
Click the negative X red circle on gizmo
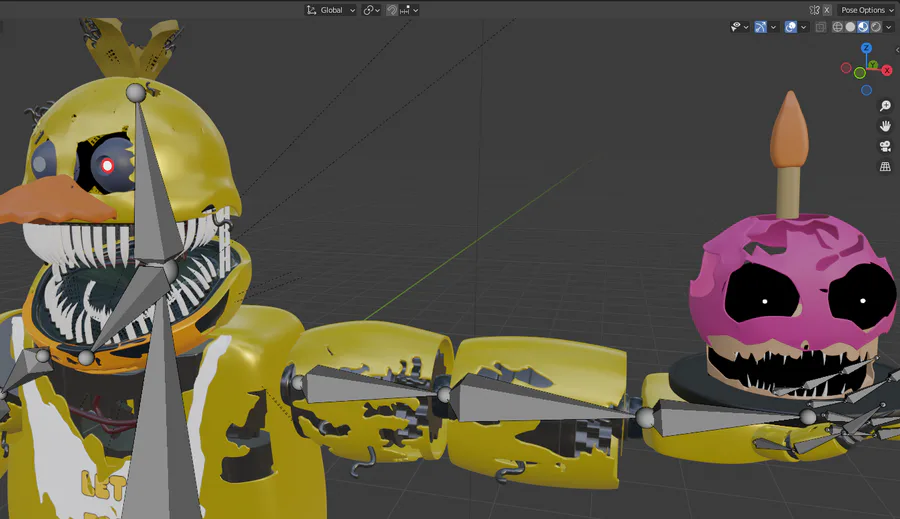tap(846, 68)
